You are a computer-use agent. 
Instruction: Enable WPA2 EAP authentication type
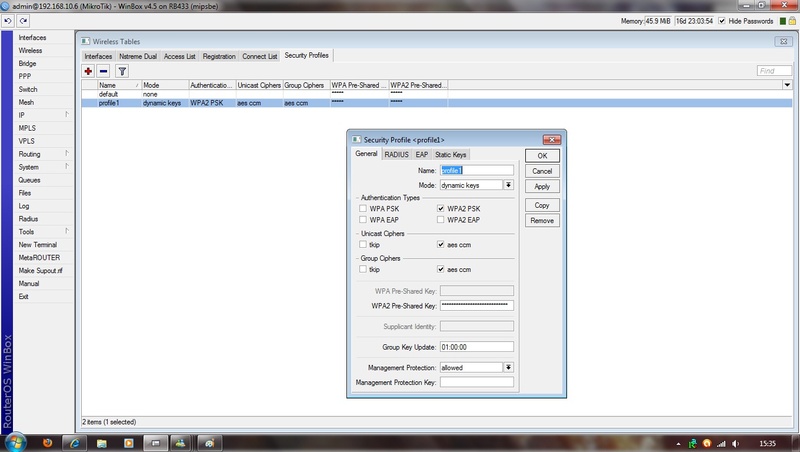tap(440, 219)
